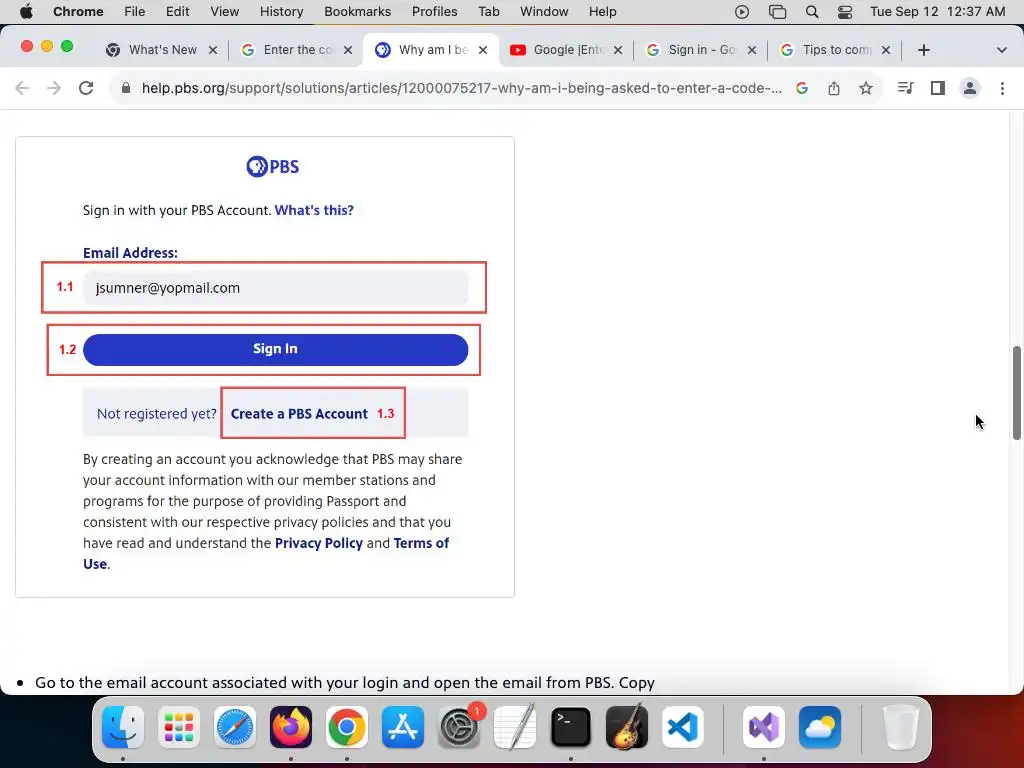Open the media controls toolbar icon
The width and height of the screenshot is (1024, 768).
click(x=905, y=88)
